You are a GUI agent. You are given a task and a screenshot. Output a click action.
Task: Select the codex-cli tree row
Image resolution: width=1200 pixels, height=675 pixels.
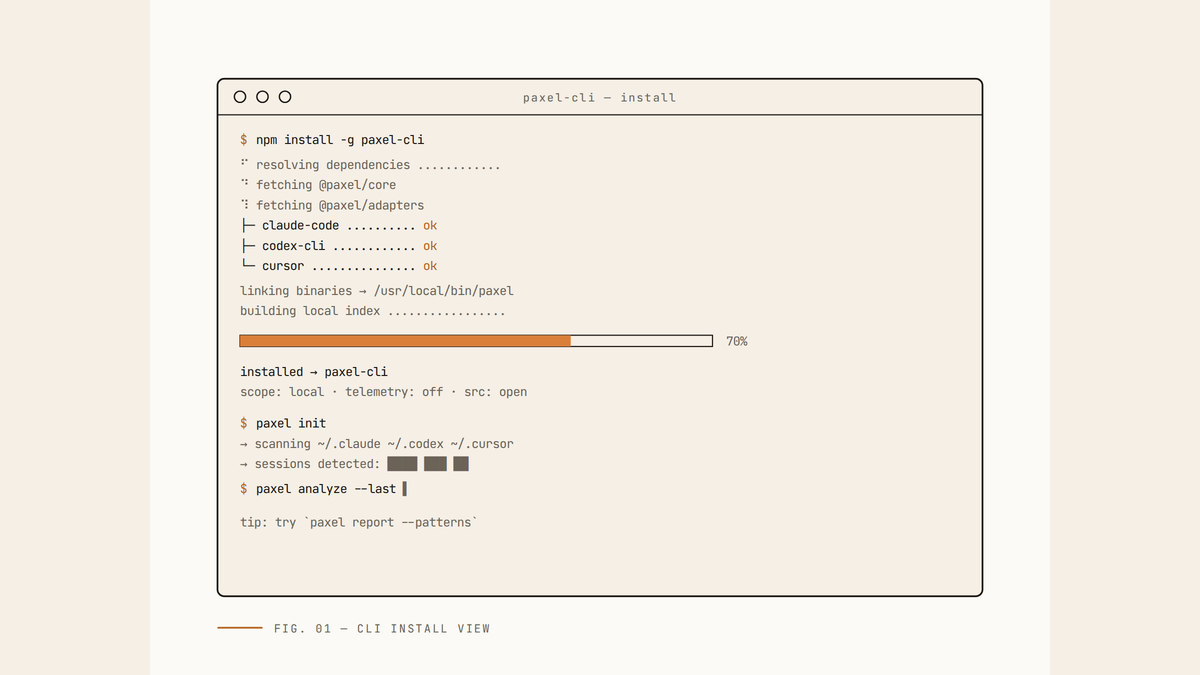coord(339,246)
